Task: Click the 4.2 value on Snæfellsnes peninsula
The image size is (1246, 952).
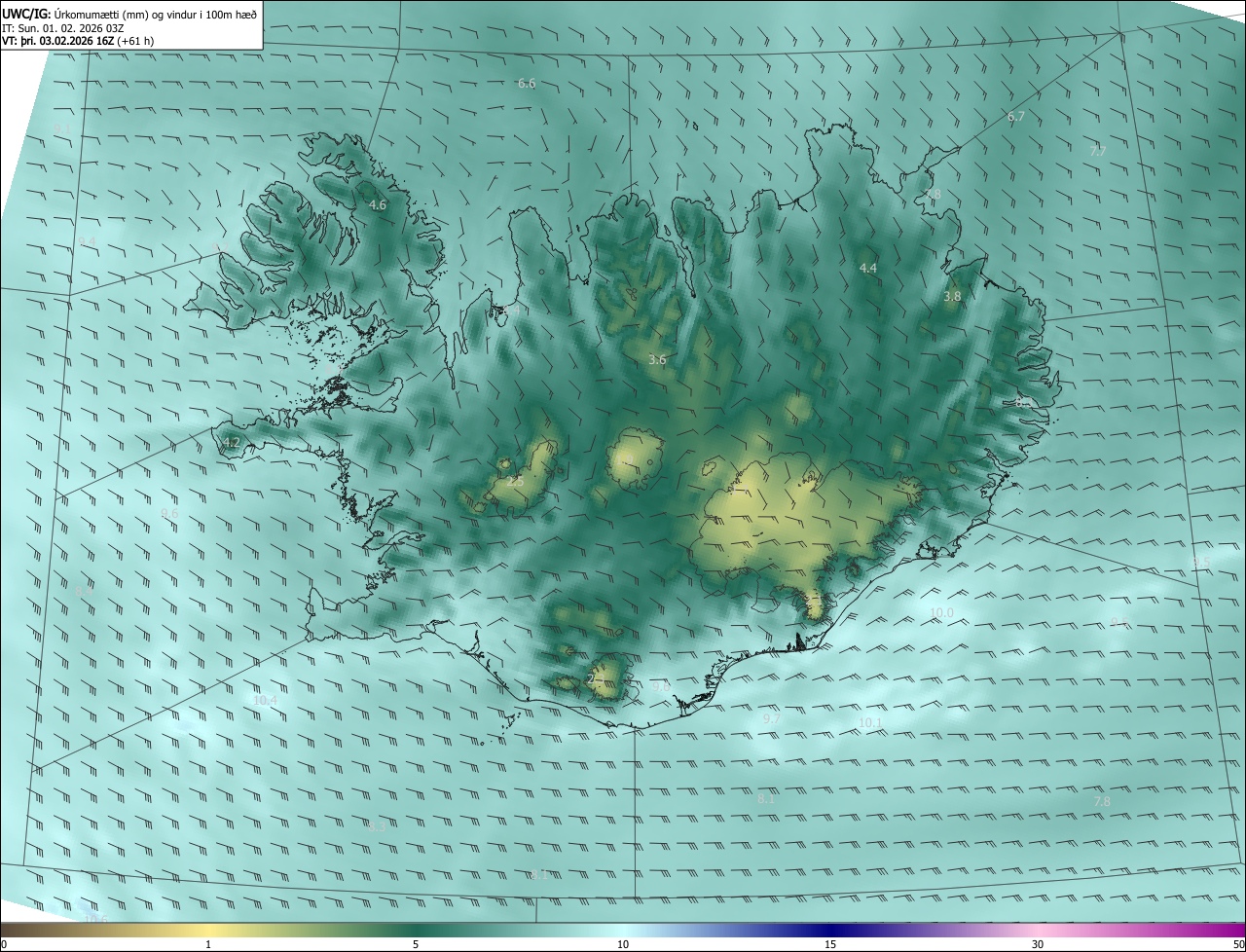Action: (231, 443)
